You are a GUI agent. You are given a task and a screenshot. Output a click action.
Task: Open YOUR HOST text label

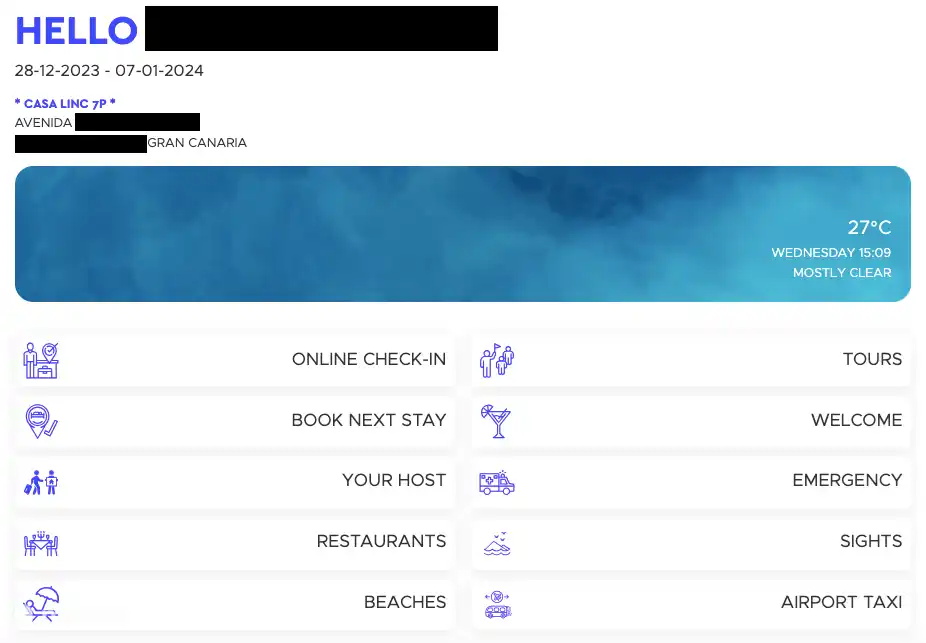coord(393,481)
